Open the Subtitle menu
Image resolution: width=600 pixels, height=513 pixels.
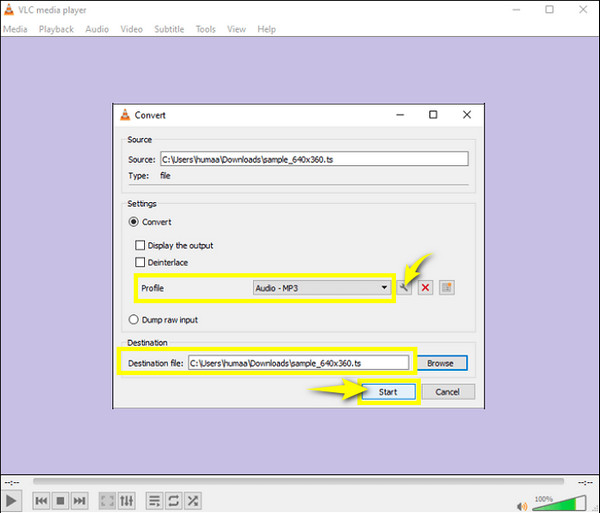pos(169,29)
